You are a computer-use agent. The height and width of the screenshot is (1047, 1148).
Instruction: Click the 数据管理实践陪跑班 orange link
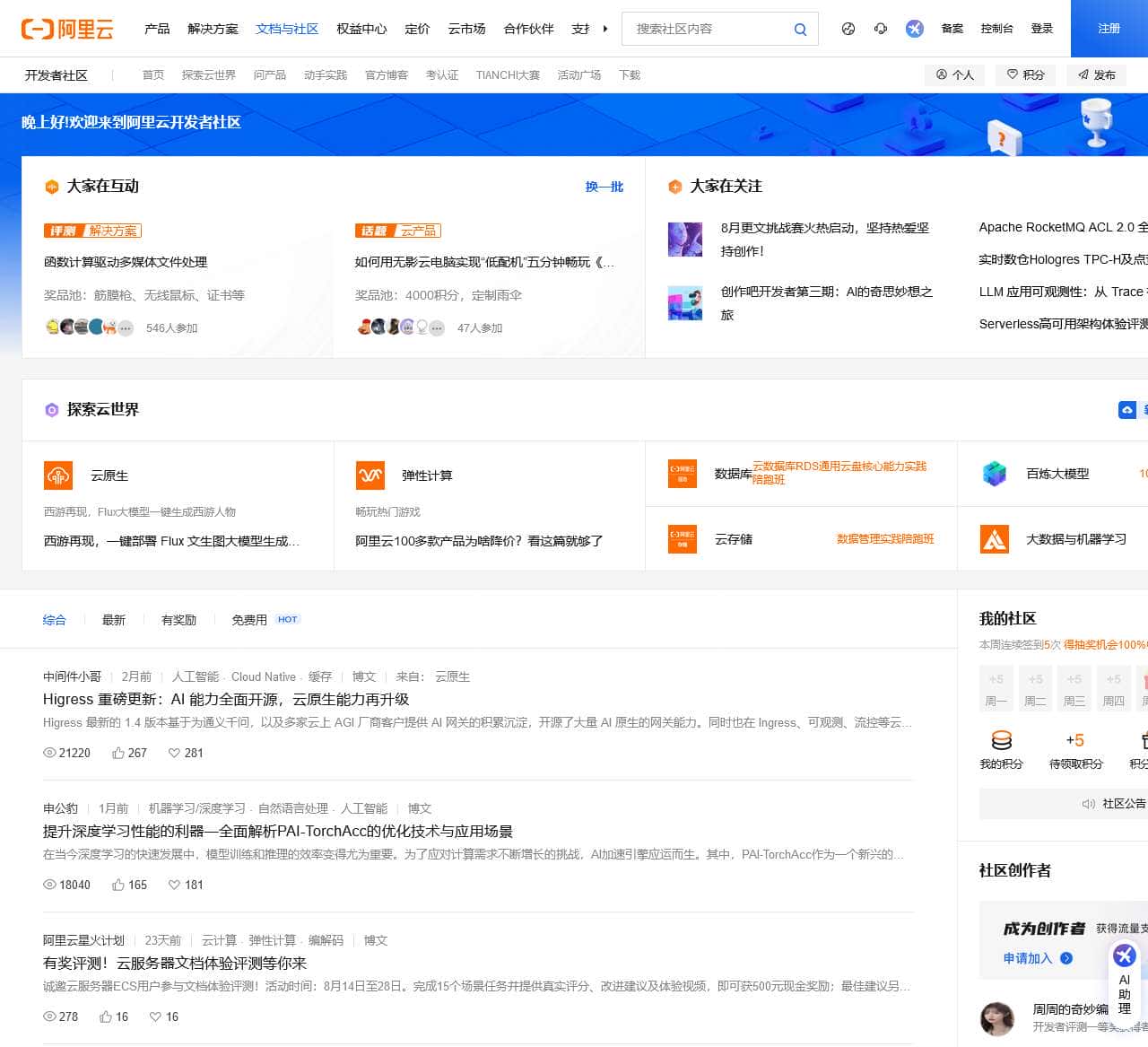click(885, 539)
